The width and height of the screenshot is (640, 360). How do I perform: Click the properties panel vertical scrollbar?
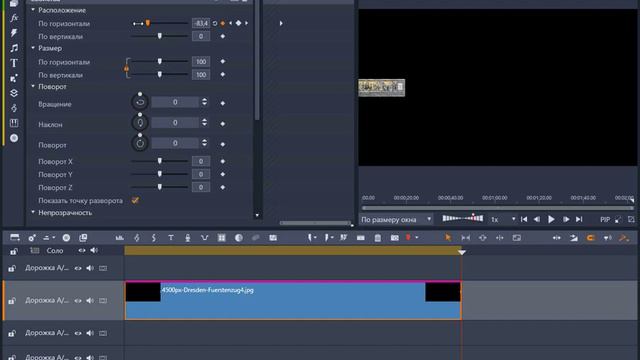pyautogui.click(x=257, y=60)
